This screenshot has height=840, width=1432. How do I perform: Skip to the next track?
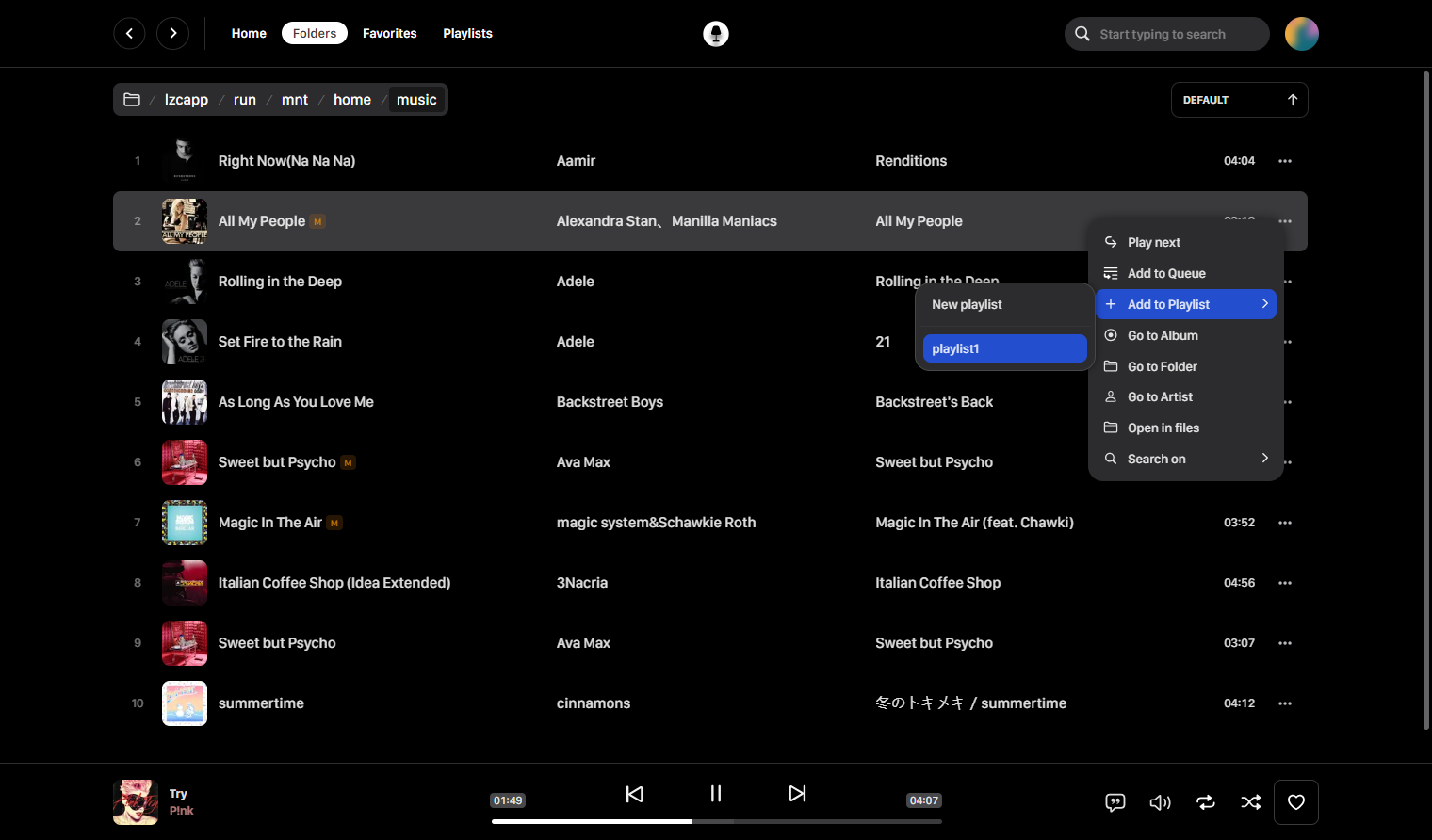pos(797,794)
